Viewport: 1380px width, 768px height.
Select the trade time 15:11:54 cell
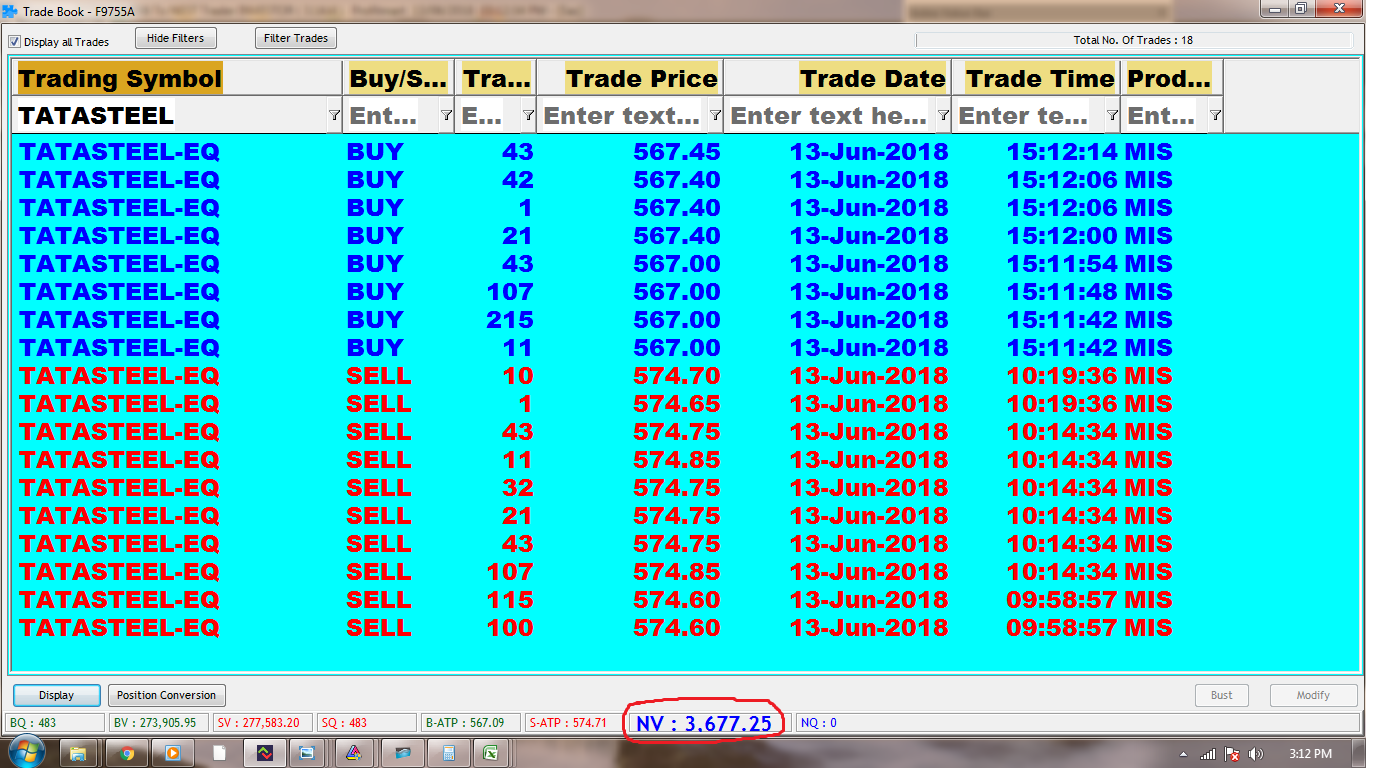tap(1062, 264)
